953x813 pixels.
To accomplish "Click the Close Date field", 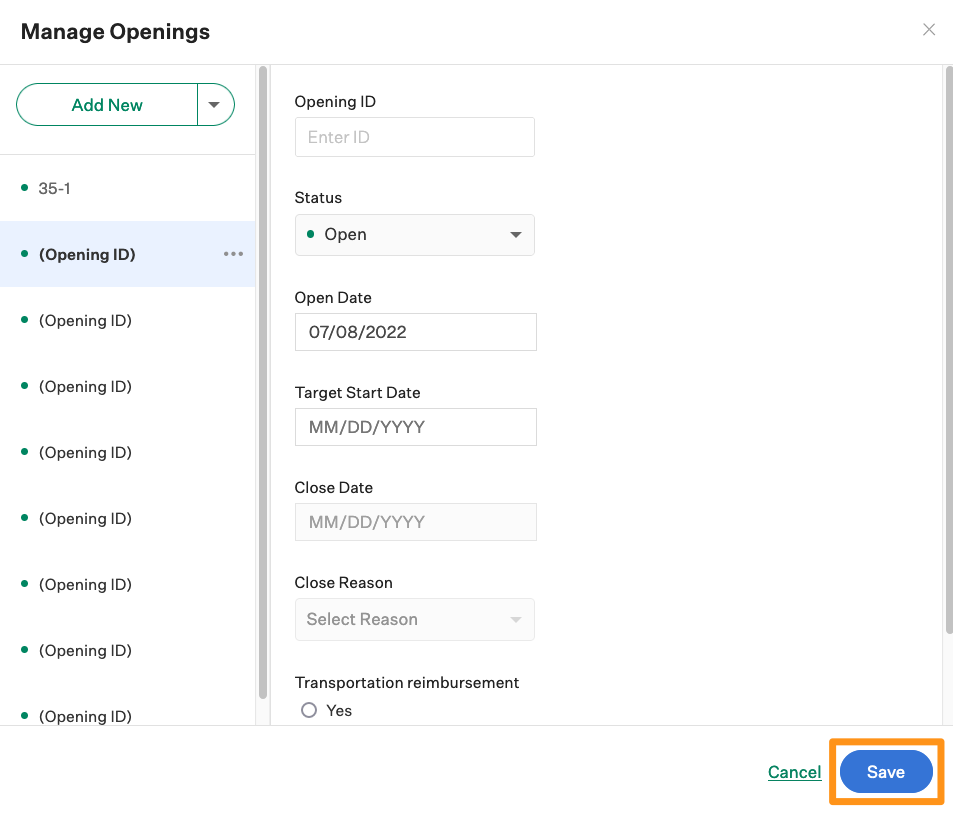I will [415, 521].
